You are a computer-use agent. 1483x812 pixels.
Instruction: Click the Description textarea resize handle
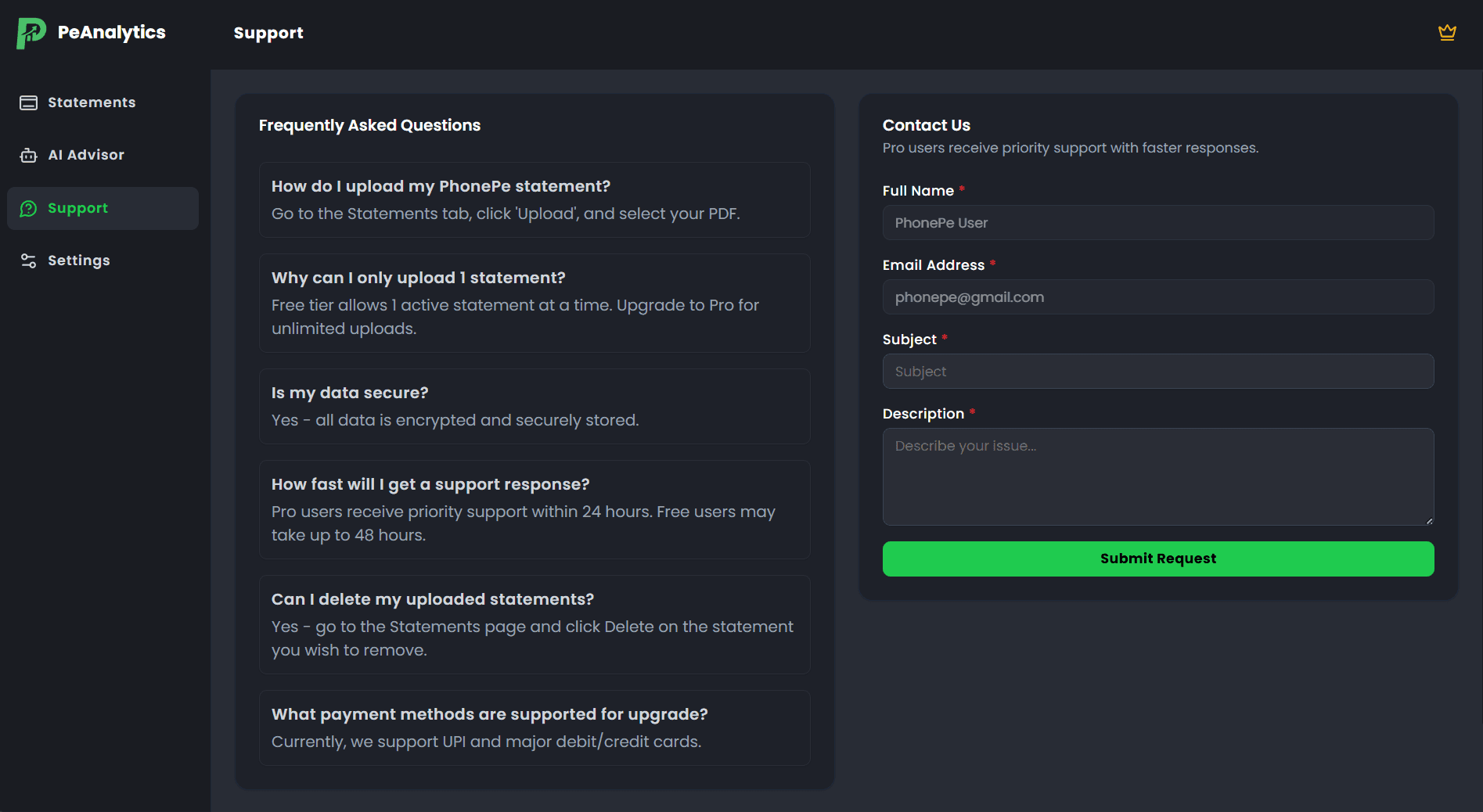[x=1429, y=520]
